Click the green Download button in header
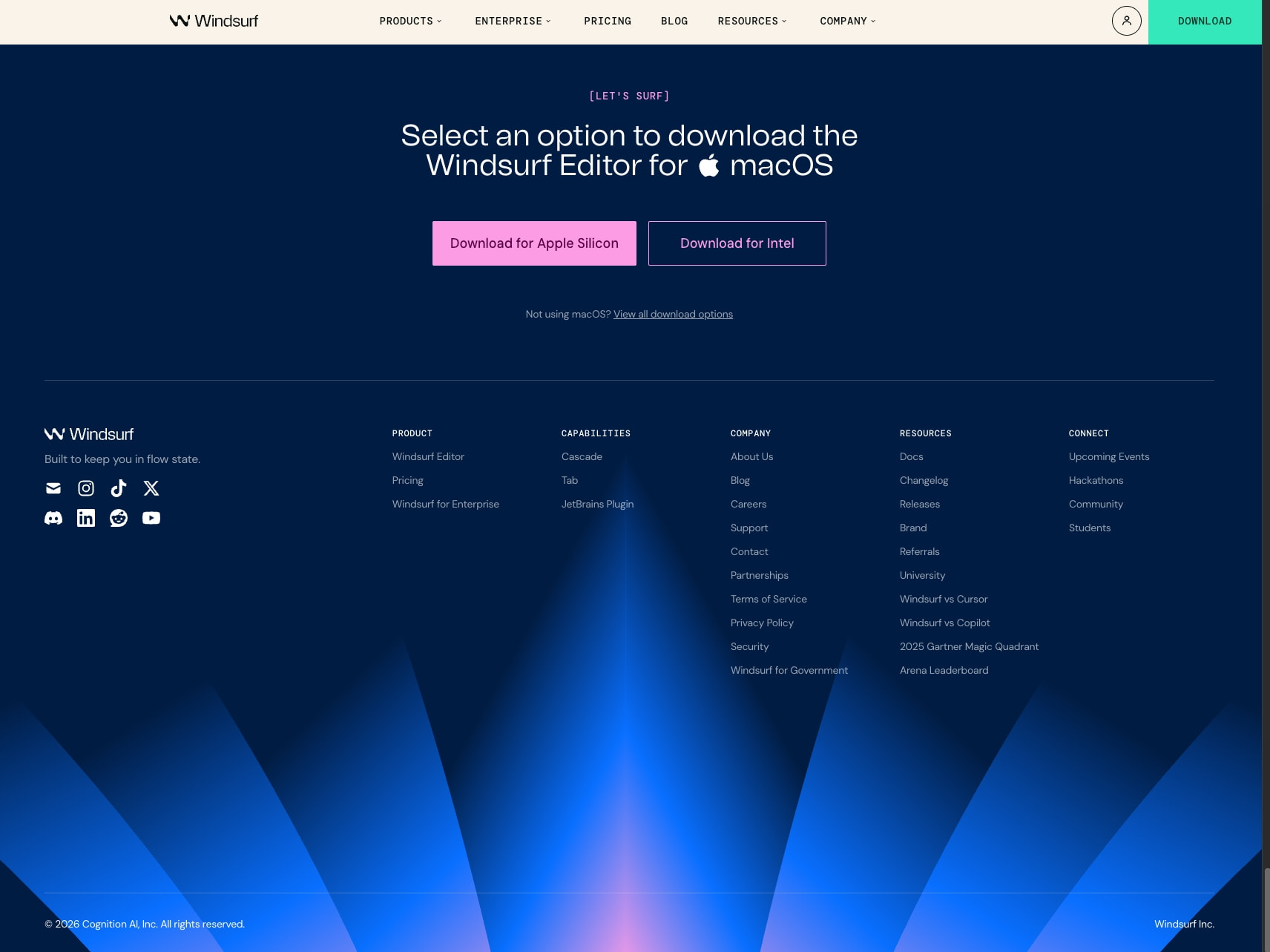 (x=1205, y=22)
